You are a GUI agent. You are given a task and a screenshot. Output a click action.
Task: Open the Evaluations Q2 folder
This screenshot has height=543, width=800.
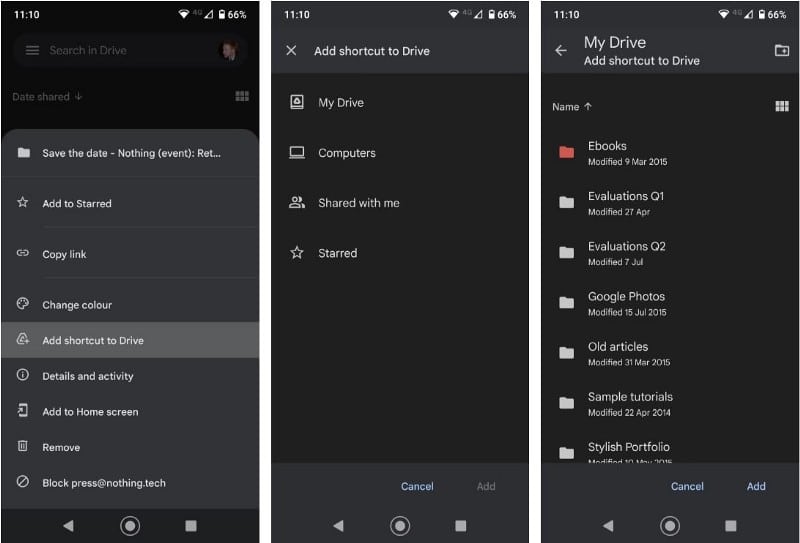[x=670, y=253]
